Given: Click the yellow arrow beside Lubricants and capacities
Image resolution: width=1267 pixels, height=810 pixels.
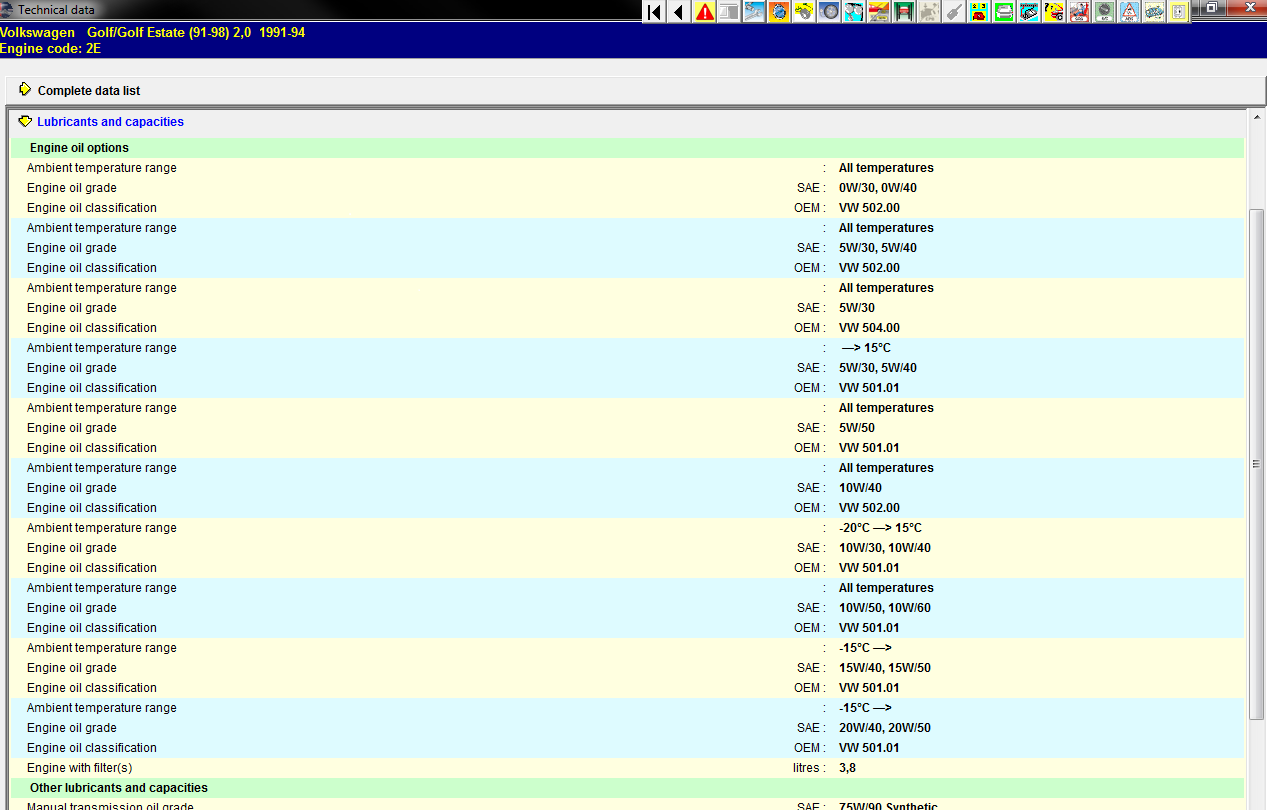Looking at the screenshot, I should click(x=25, y=122).
